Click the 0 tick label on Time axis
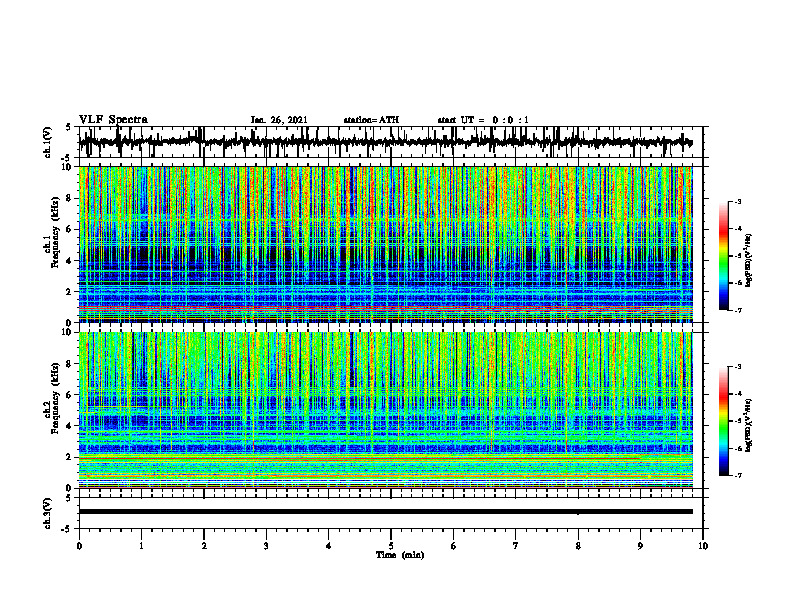This screenshot has width=792, height=612. [79, 546]
